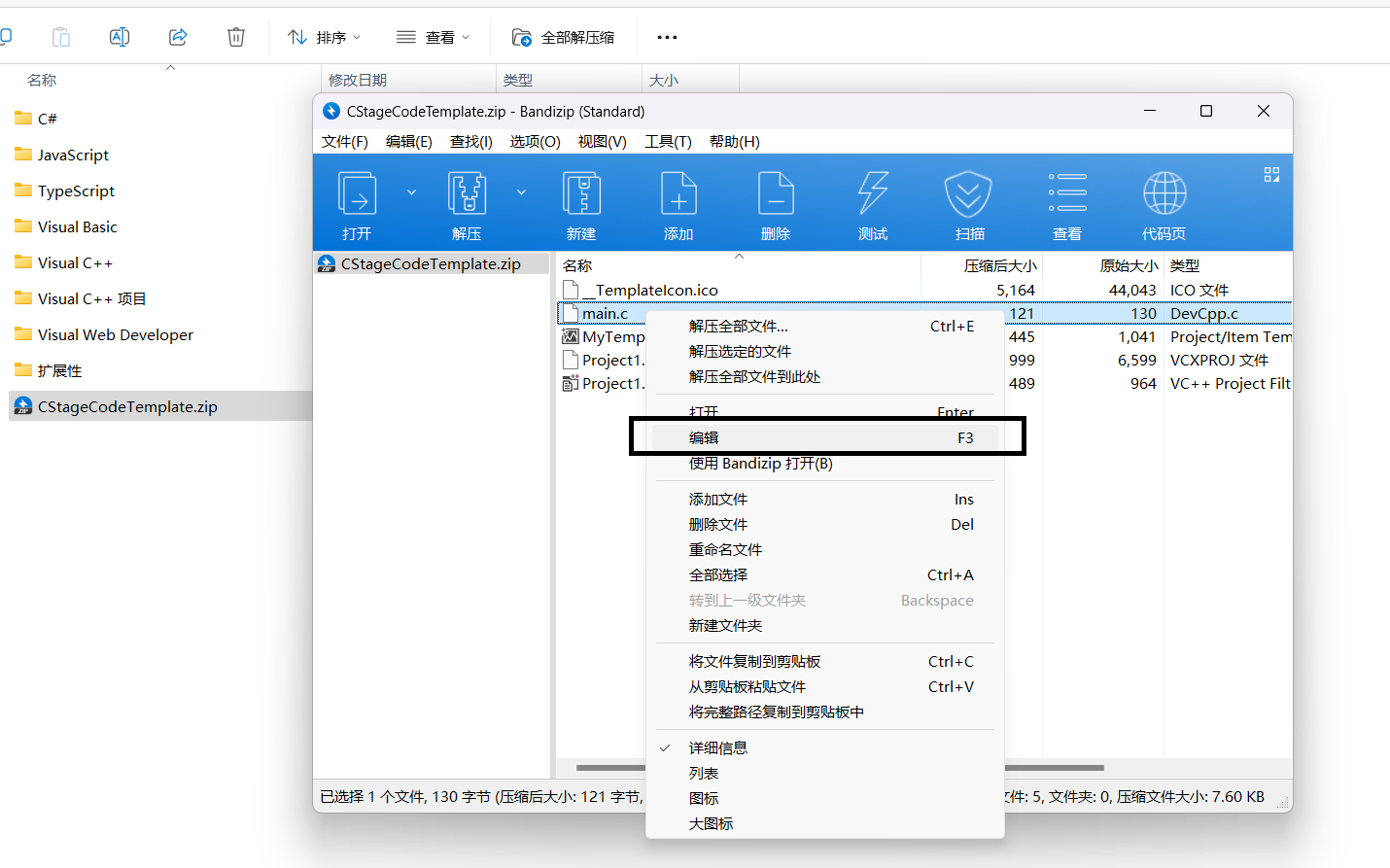The height and width of the screenshot is (868, 1390).
Task: Click the resize grip in Bandizip status bar
Action: point(1283,802)
